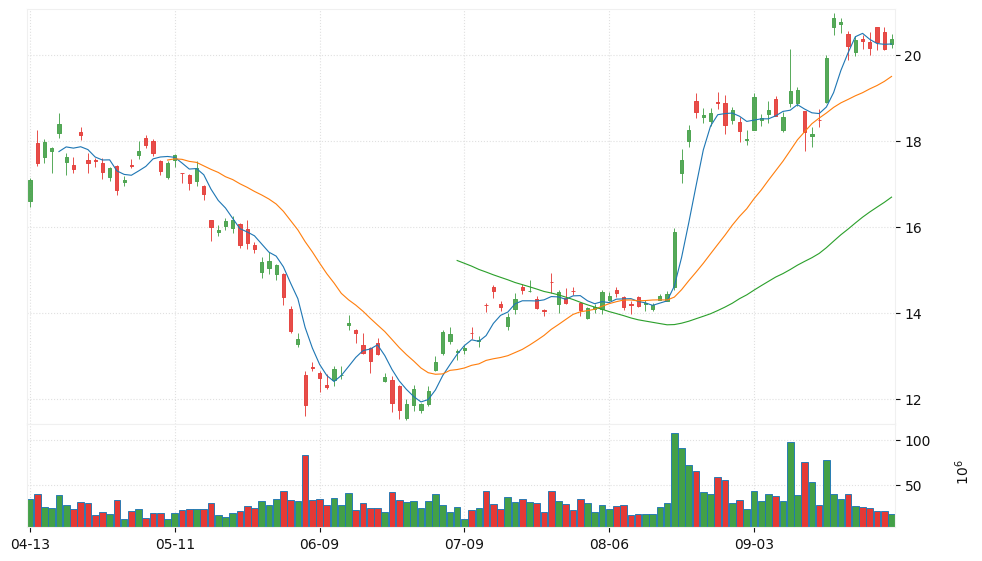Viewport: 982px width, 561px height.
Task: Select the 06-09 date axis label
Action: point(319,545)
